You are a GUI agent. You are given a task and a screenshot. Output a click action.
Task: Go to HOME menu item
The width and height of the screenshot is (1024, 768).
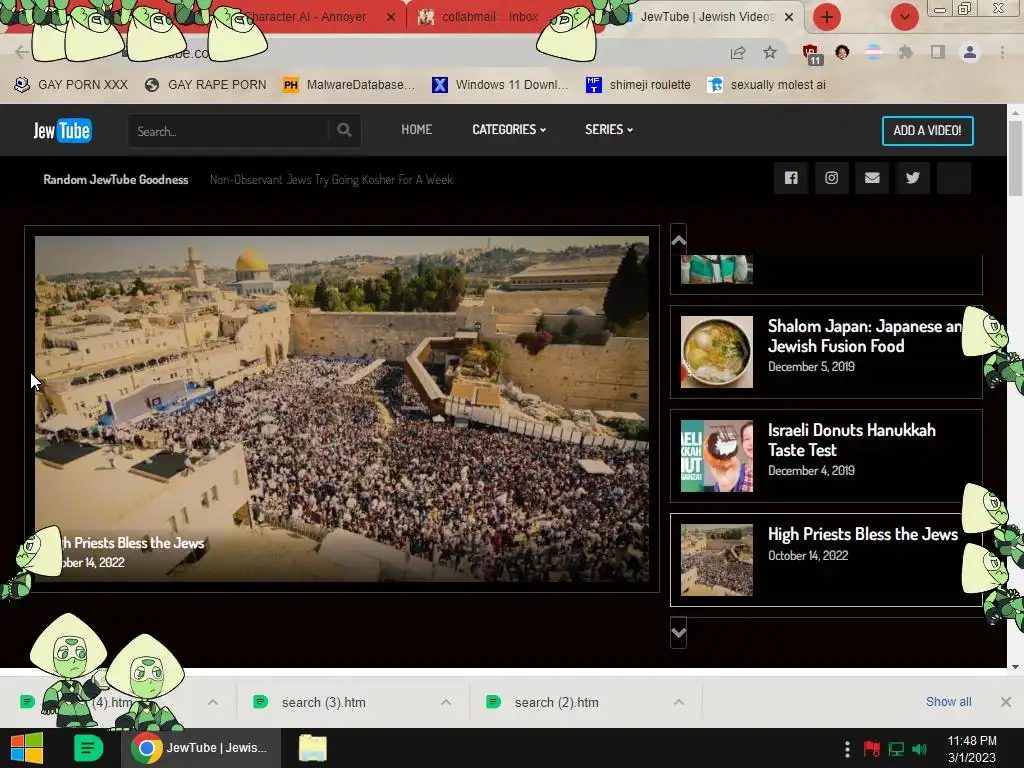tap(417, 129)
